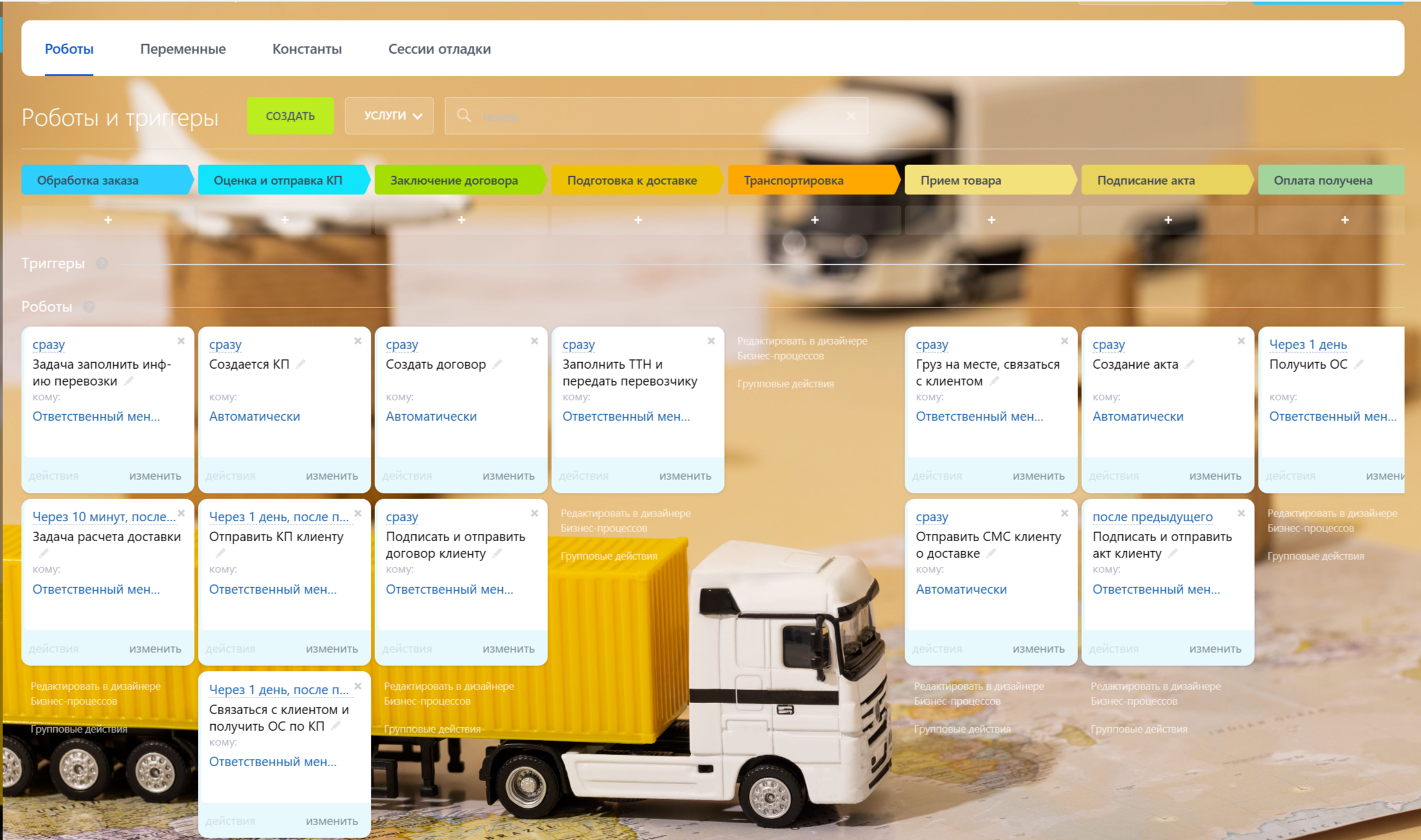
Task: Clear the search field using the X icon
Action: (851, 116)
